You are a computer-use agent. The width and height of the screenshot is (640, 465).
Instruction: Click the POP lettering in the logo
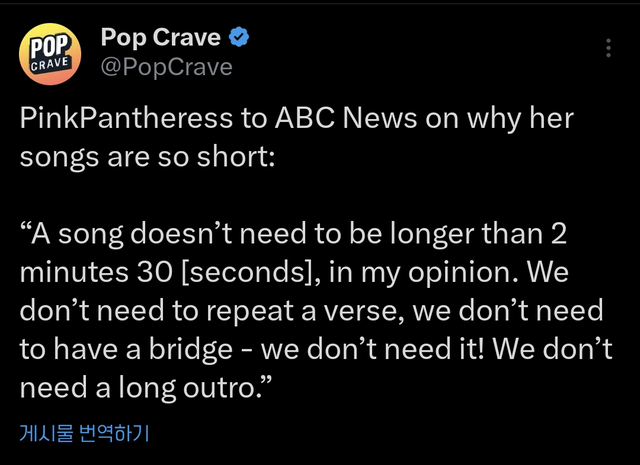click(47, 45)
